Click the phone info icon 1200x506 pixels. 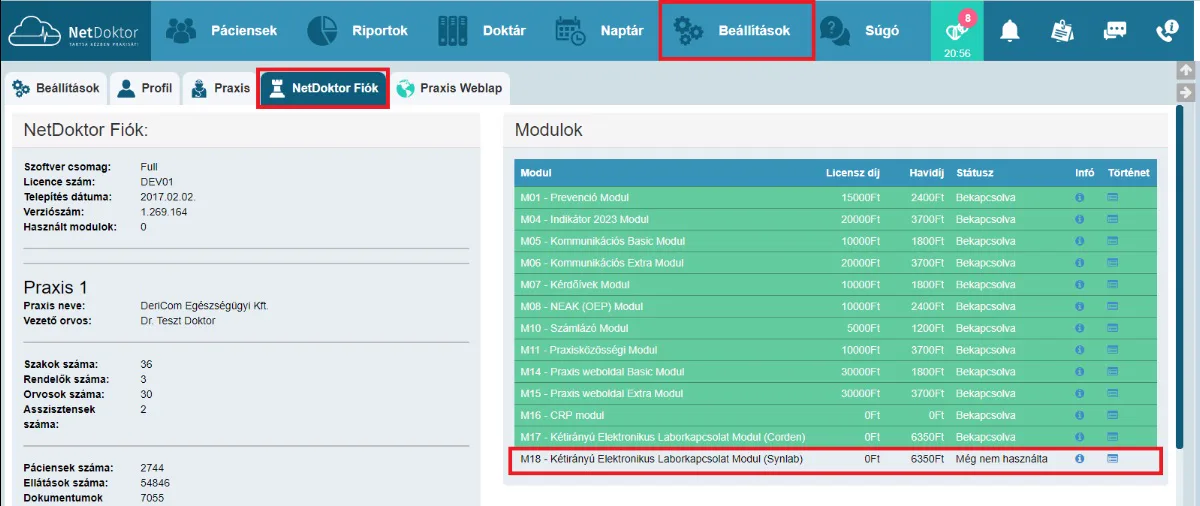click(1167, 31)
